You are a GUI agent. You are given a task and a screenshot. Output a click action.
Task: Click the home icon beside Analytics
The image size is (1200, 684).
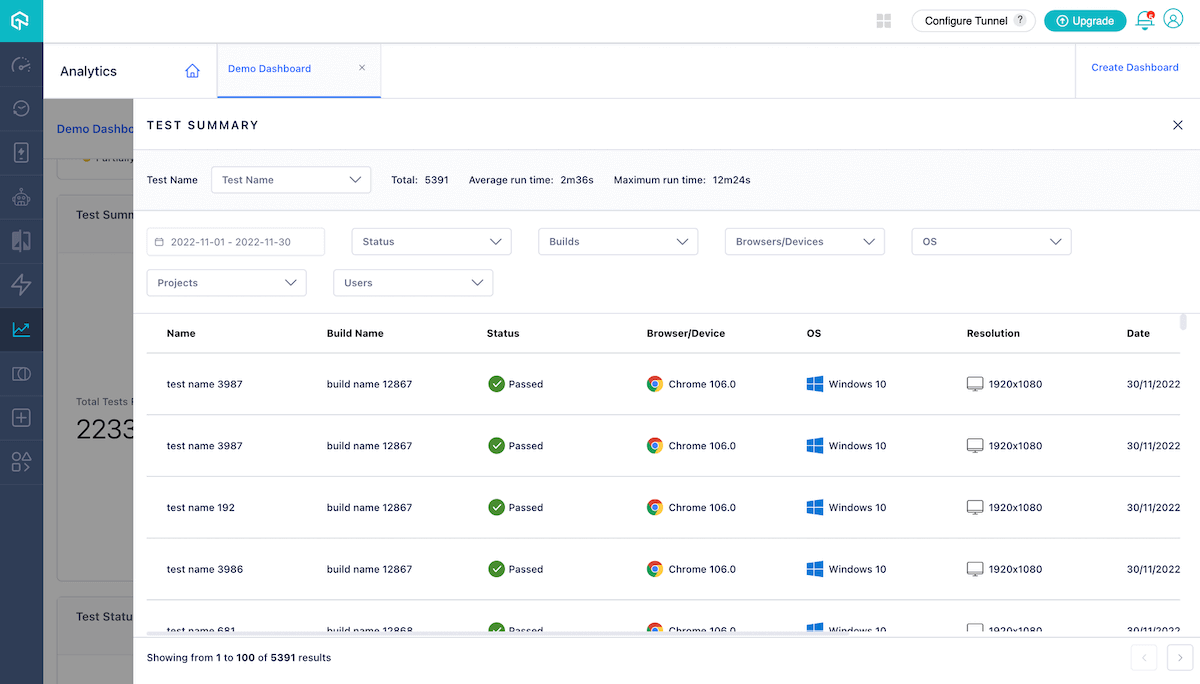pyautogui.click(x=192, y=71)
